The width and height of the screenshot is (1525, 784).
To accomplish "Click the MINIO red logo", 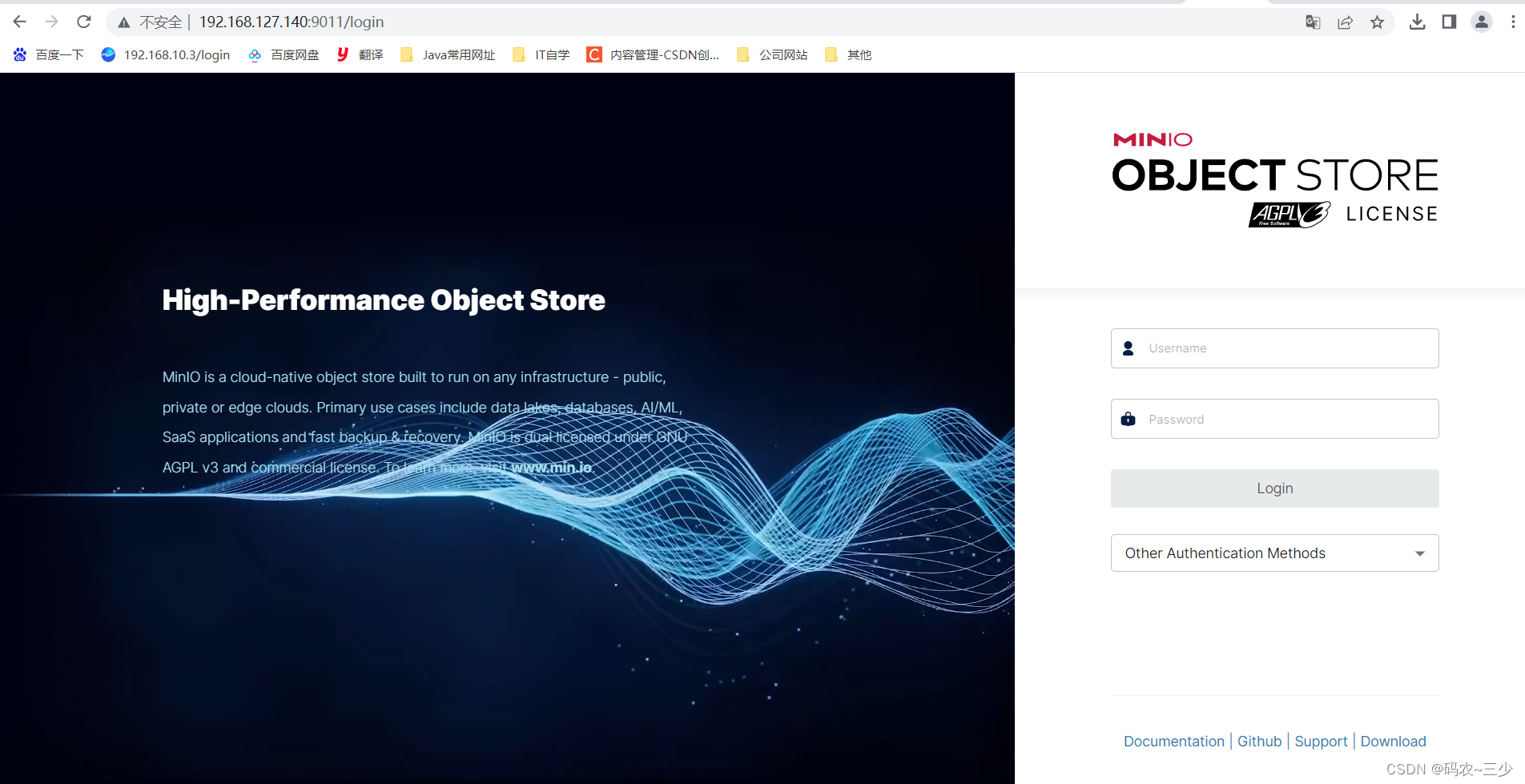I will [1153, 140].
